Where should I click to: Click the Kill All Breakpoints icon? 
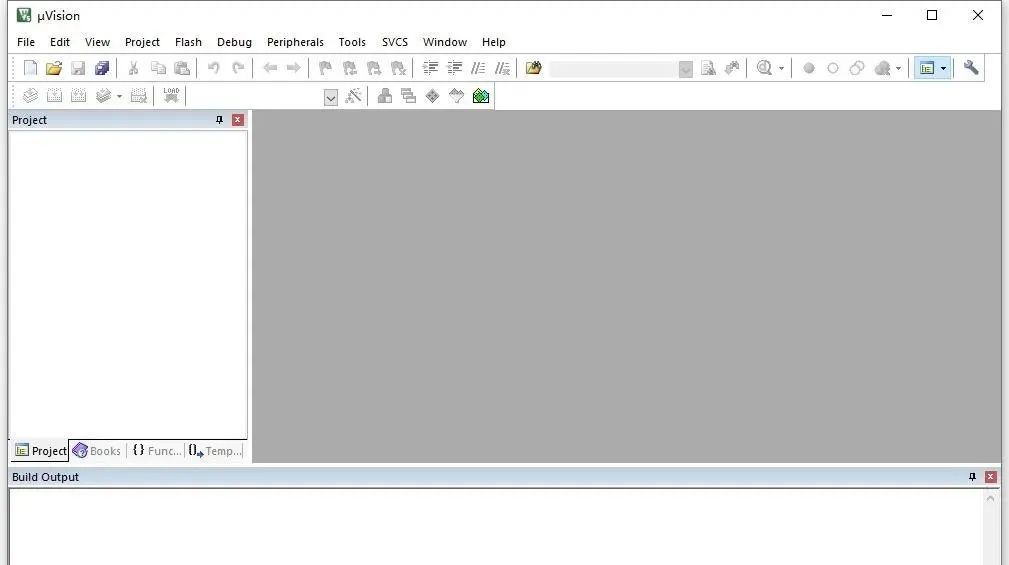coord(882,68)
